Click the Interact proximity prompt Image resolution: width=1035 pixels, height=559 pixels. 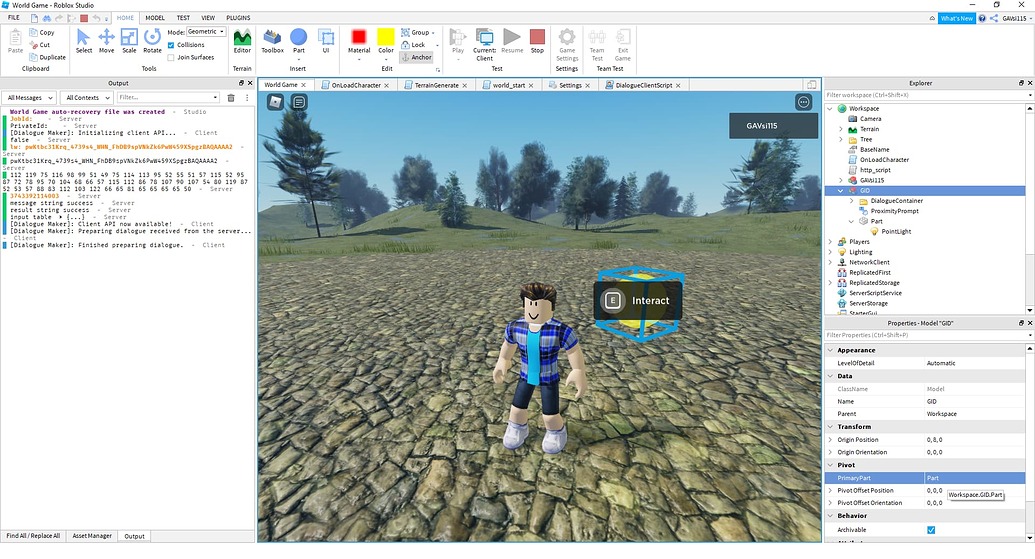pos(637,301)
